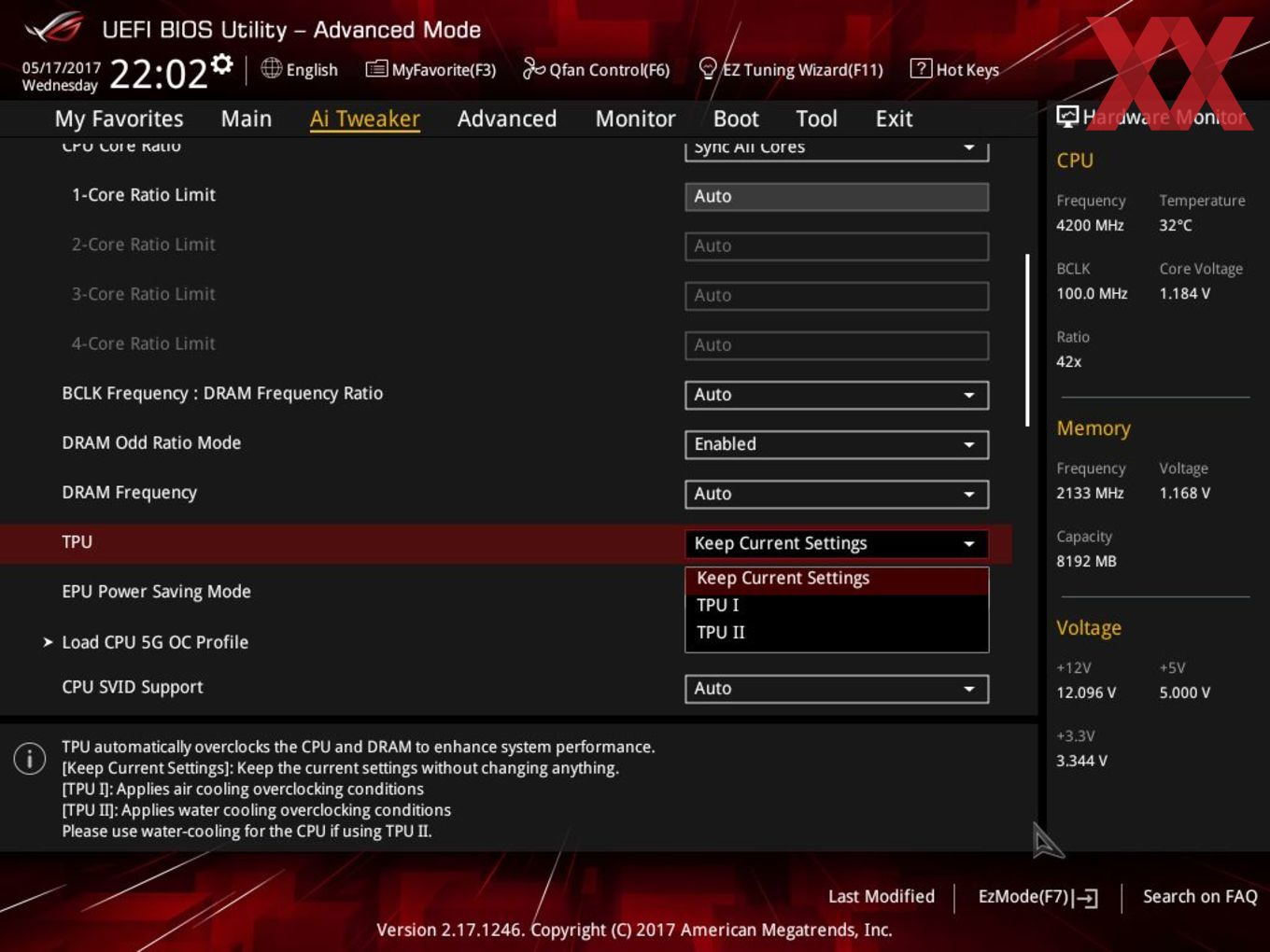Click Last Modified
The width and height of the screenshot is (1270, 952).
coord(881,896)
